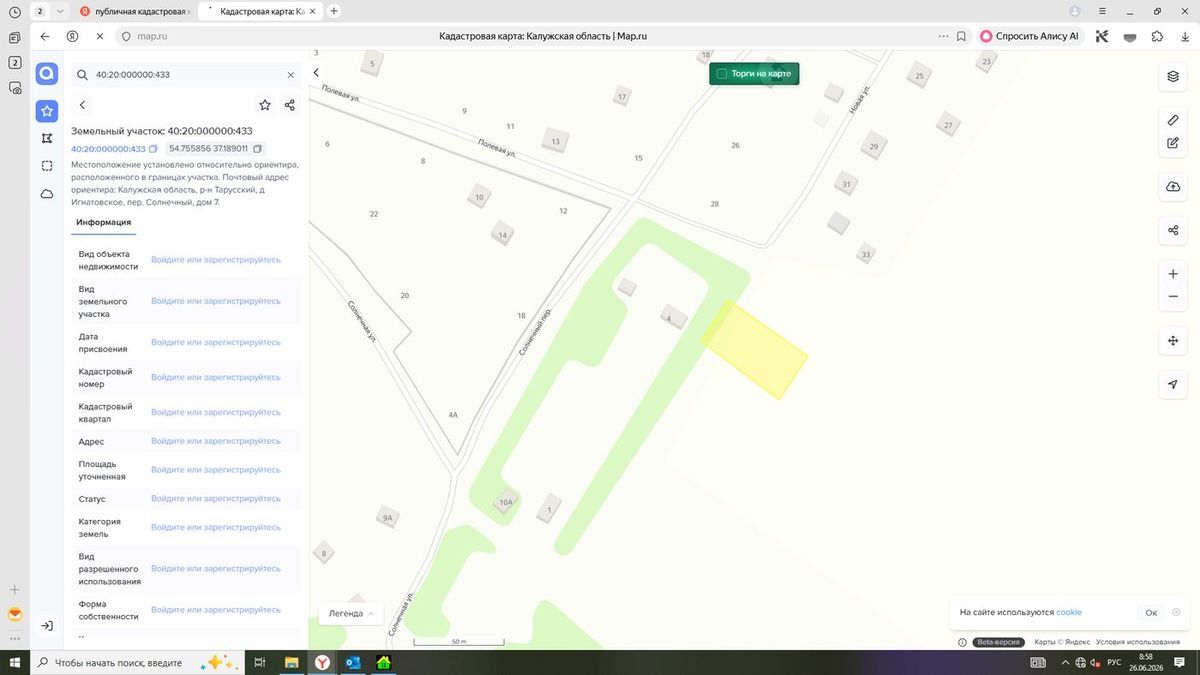
Task: Share the map via right toolbar icon
Action: point(1173,231)
